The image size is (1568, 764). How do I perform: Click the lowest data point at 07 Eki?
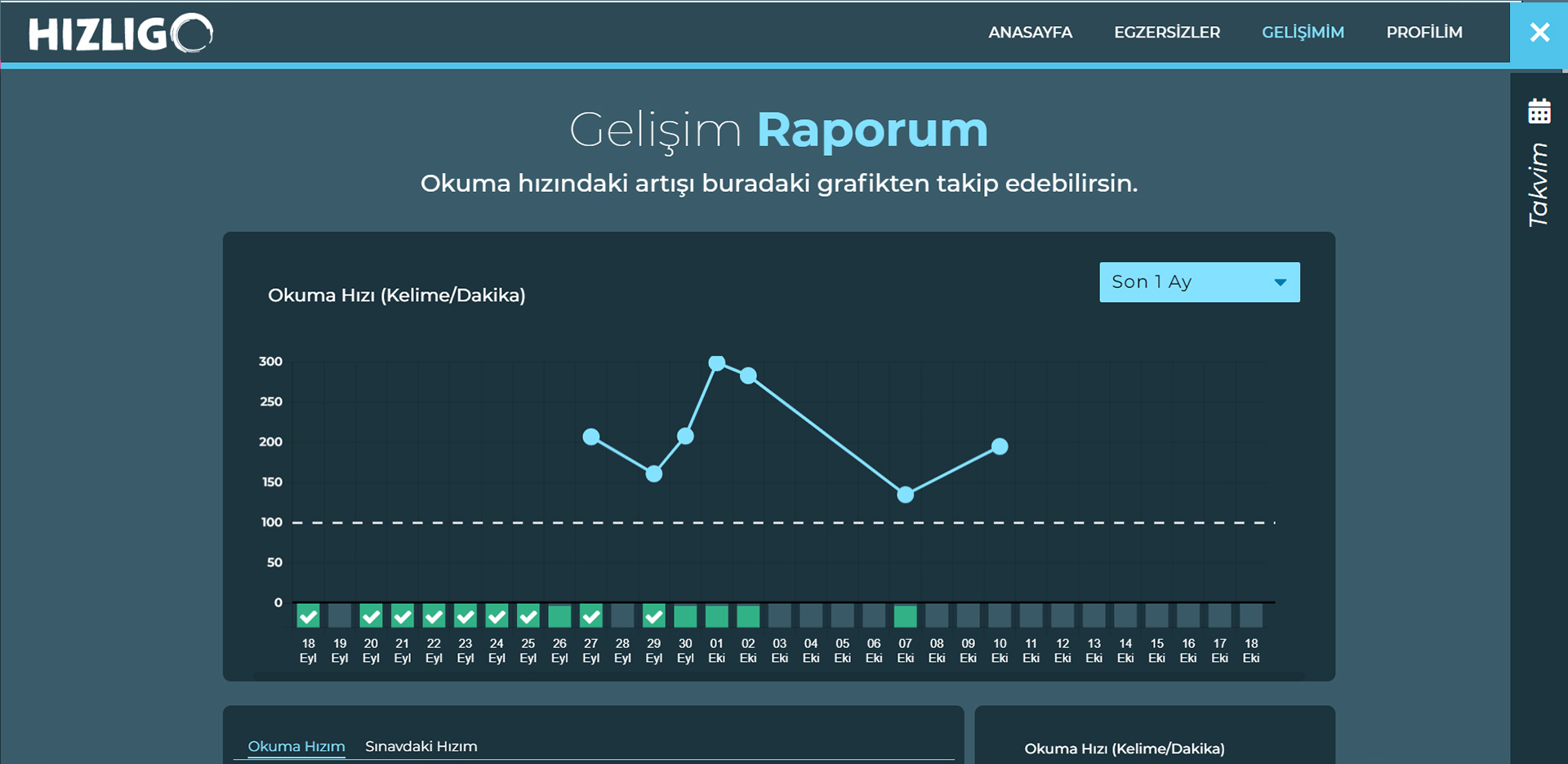pyautogui.click(x=905, y=495)
